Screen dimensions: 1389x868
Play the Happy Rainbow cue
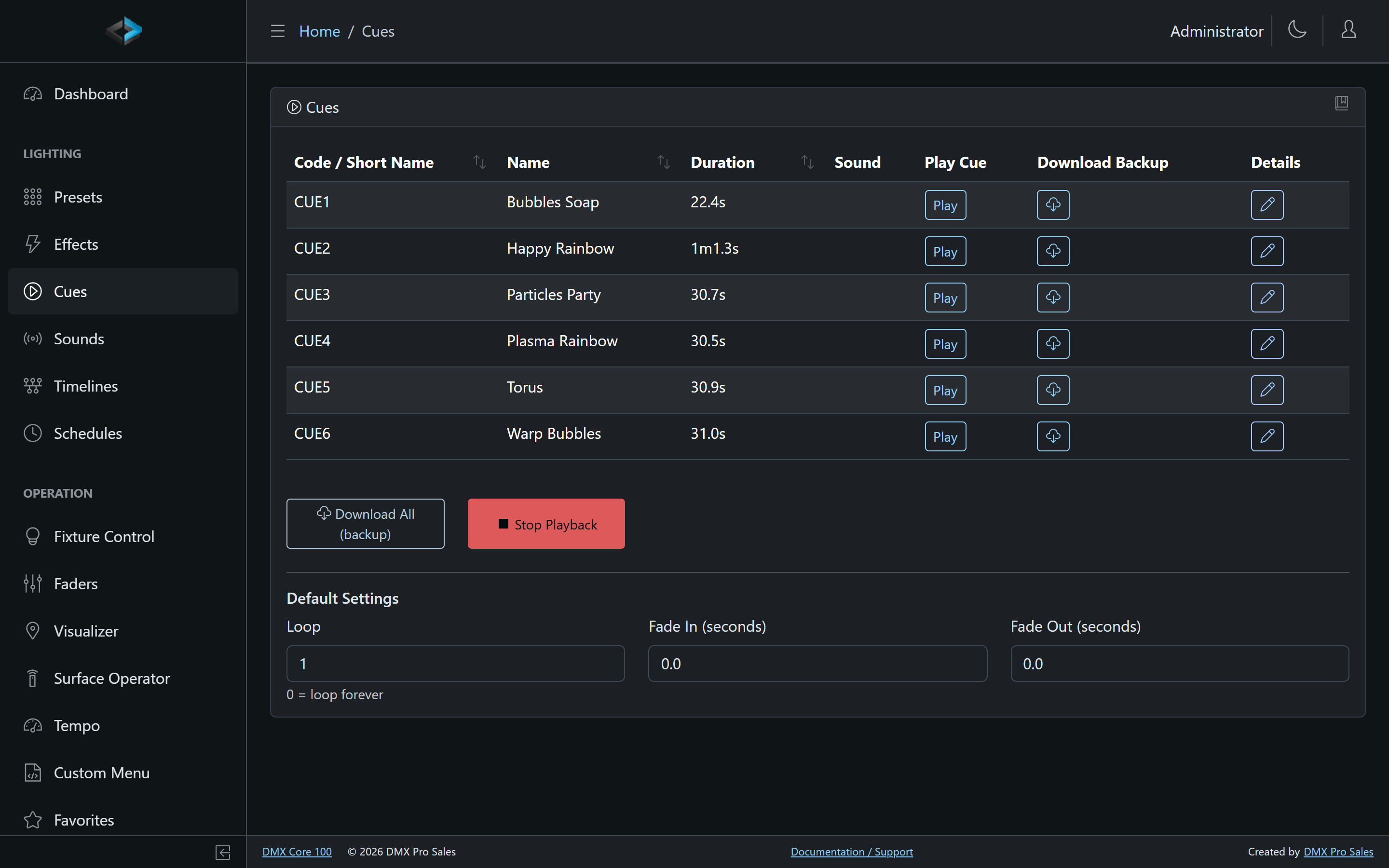[945, 251]
